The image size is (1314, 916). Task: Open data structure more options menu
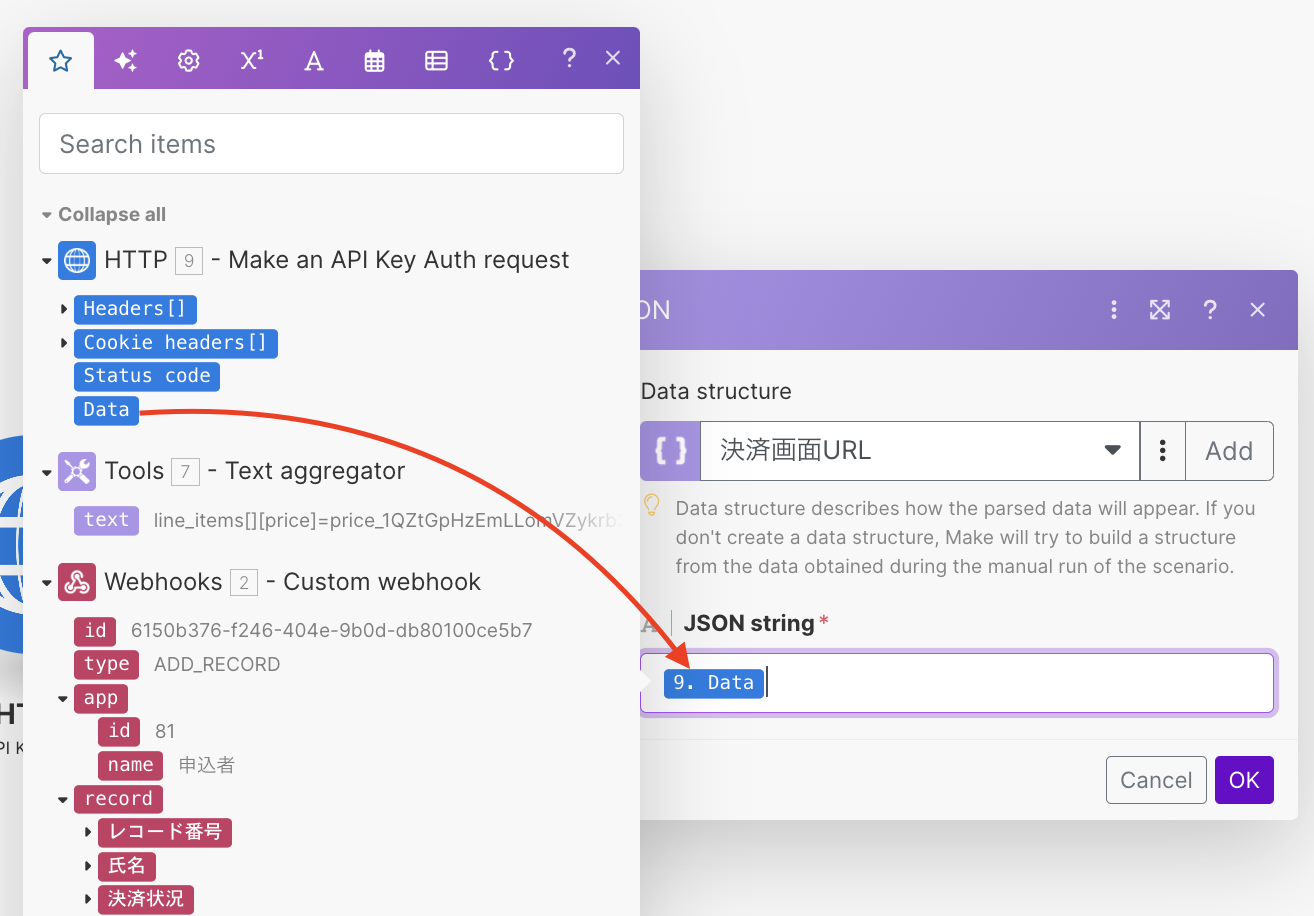point(1162,451)
